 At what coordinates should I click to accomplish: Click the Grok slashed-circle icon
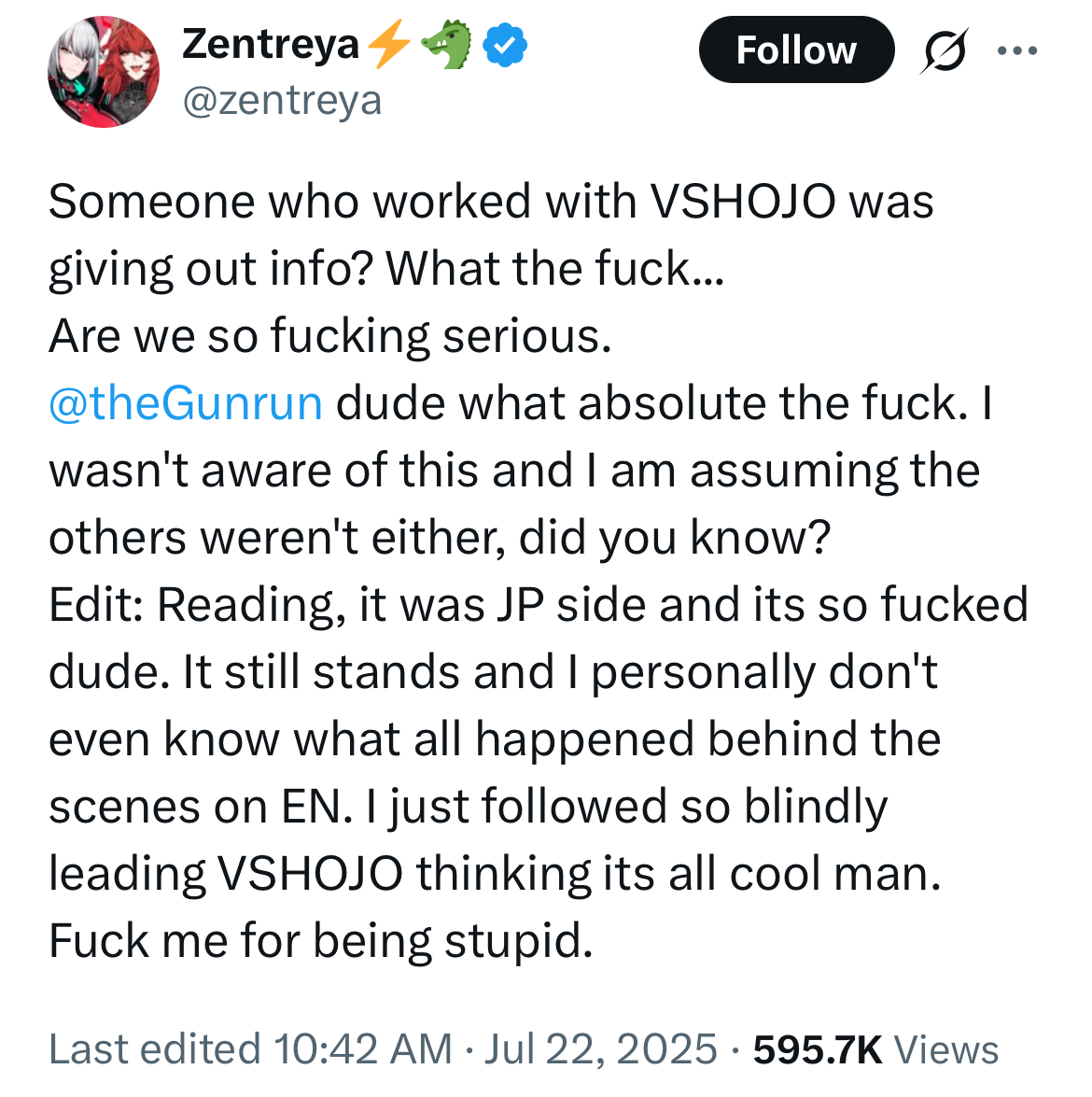(x=943, y=49)
